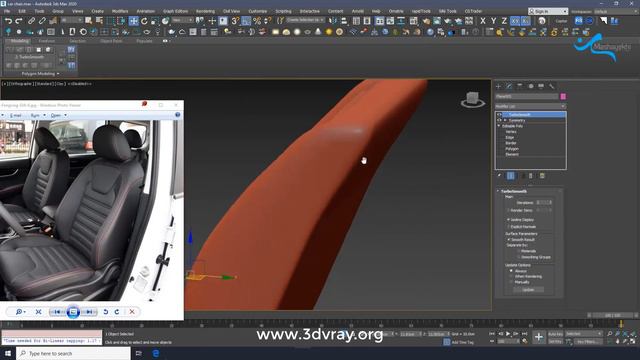Enable Separate by Smoothing Groups checkbox
The image size is (640, 360).
[519, 257]
